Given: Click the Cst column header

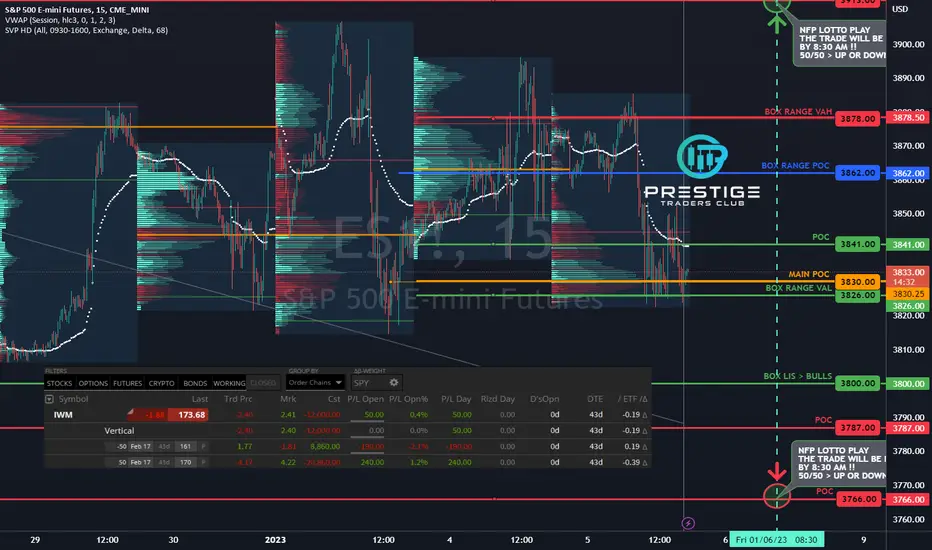Looking at the screenshot, I should [x=334, y=399].
